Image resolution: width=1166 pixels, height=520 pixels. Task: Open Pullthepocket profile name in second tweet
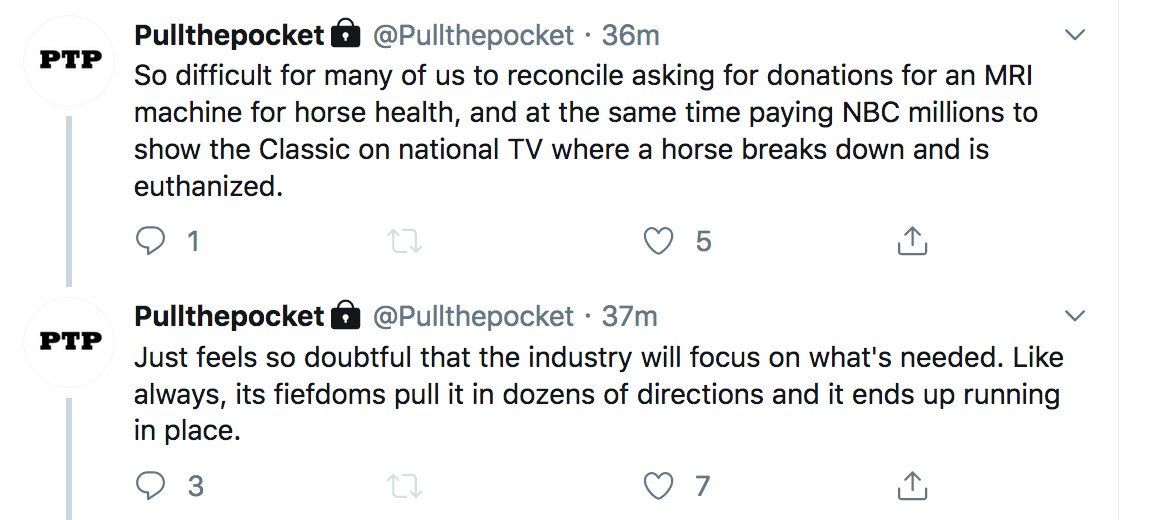[x=229, y=317]
